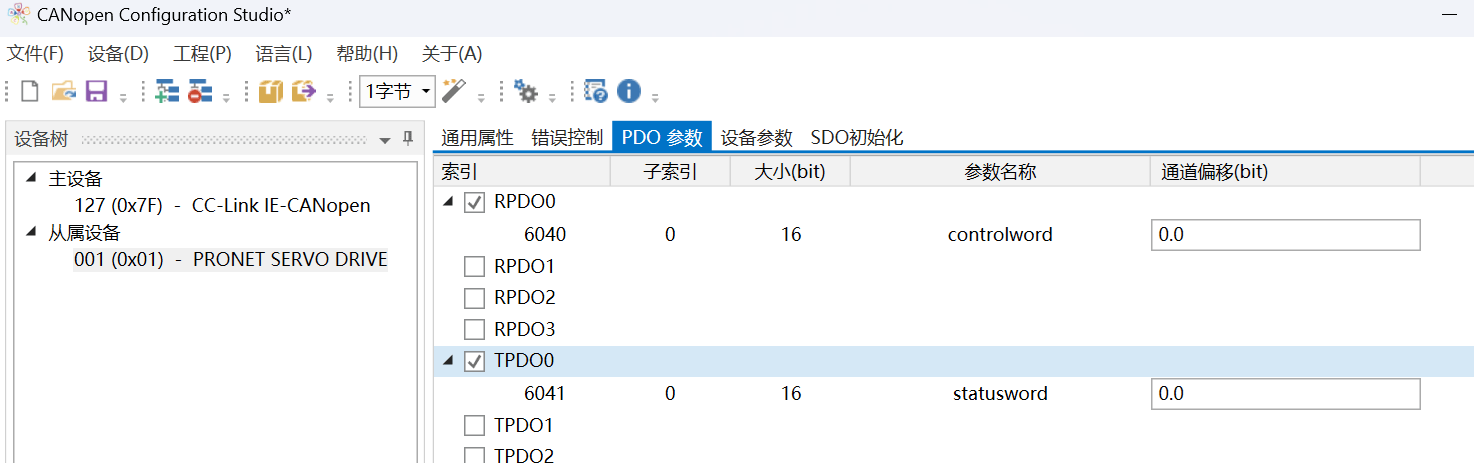Open settings with the gears icon
The image size is (1474, 463).
coord(526,92)
